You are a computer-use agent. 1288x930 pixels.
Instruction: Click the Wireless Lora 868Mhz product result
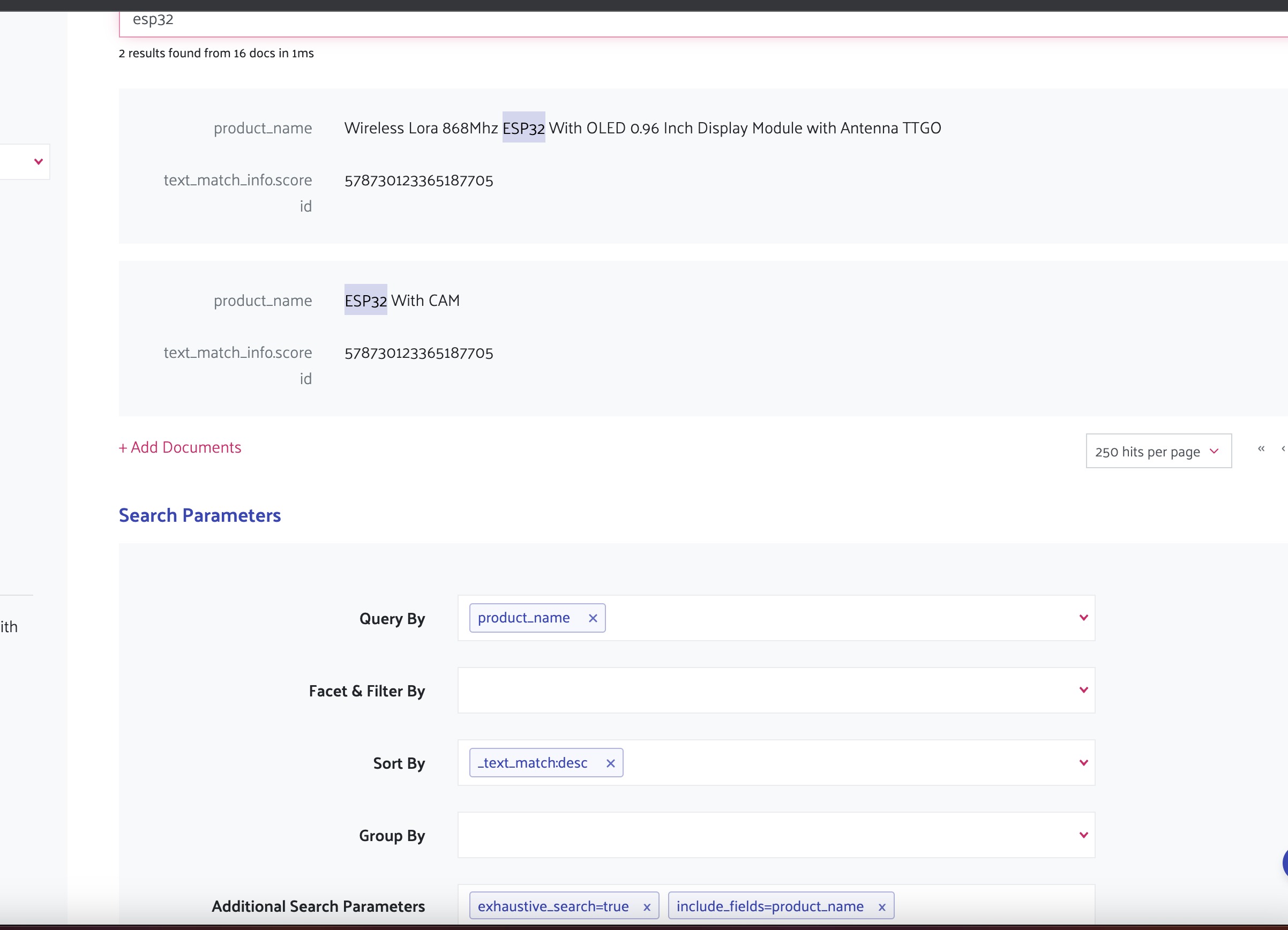642,127
